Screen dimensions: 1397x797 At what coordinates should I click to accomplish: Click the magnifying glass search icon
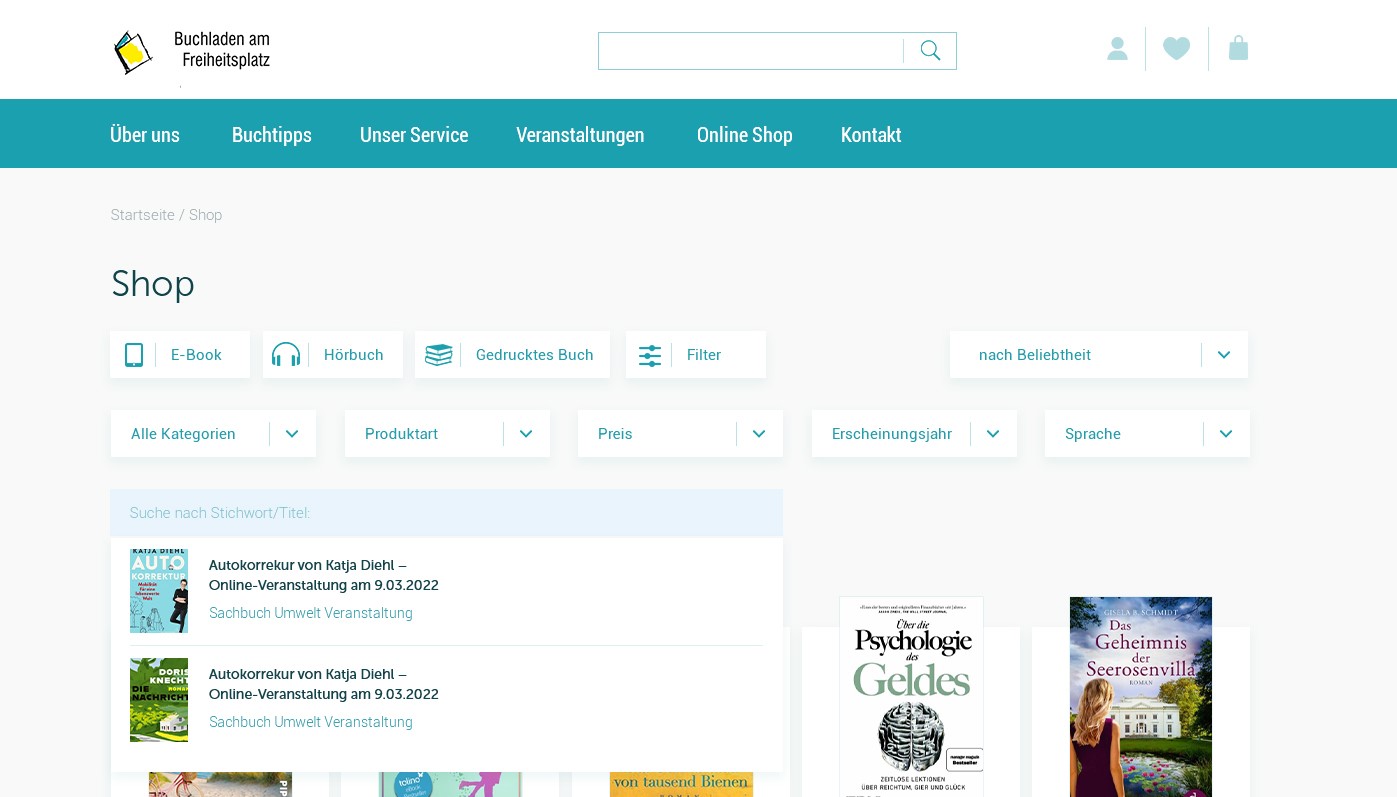[x=930, y=51]
